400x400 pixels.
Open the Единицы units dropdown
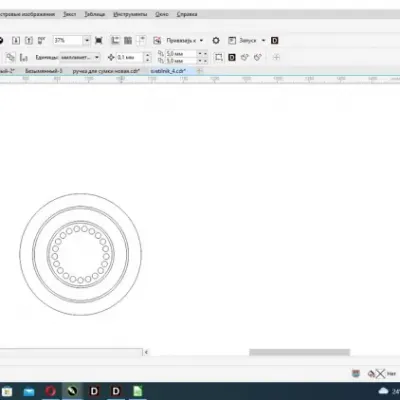point(80,57)
